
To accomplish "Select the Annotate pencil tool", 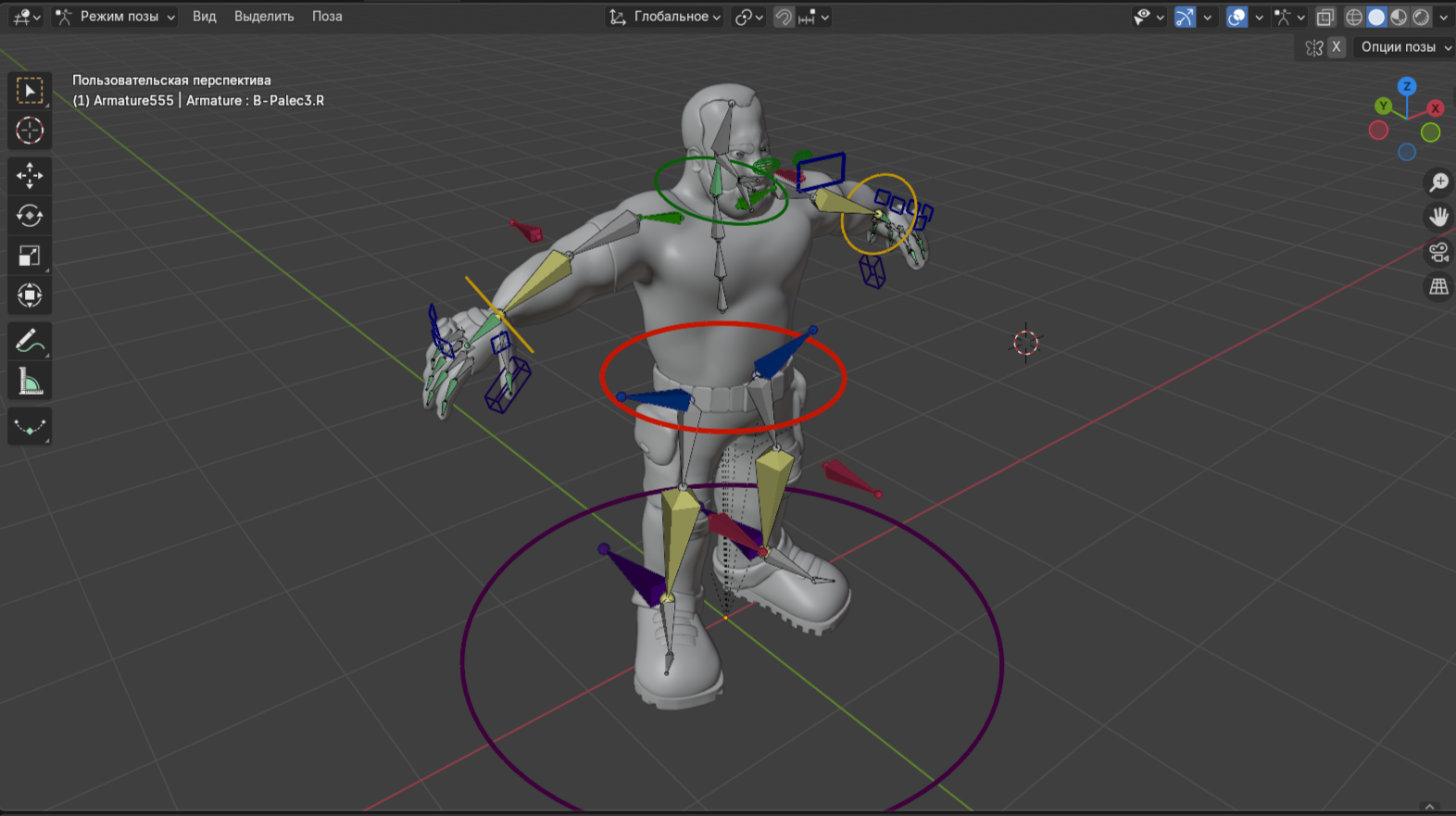I will pyautogui.click(x=30, y=341).
